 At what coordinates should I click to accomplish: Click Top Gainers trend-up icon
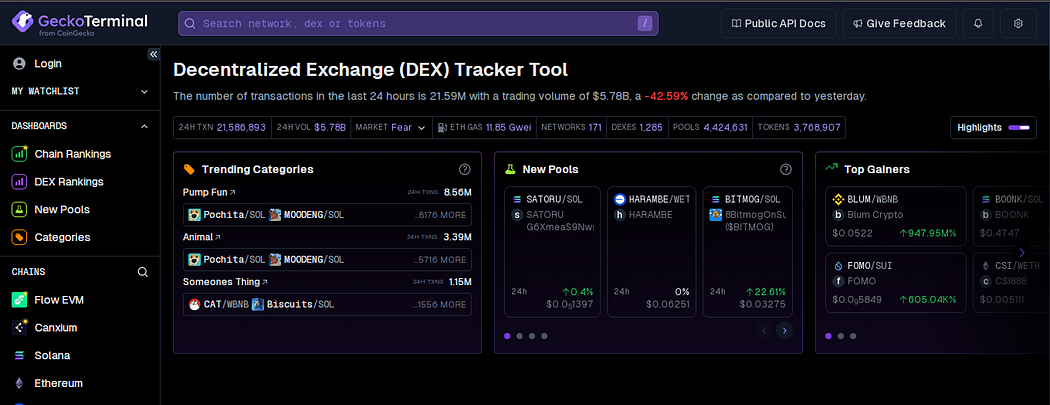pos(832,167)
